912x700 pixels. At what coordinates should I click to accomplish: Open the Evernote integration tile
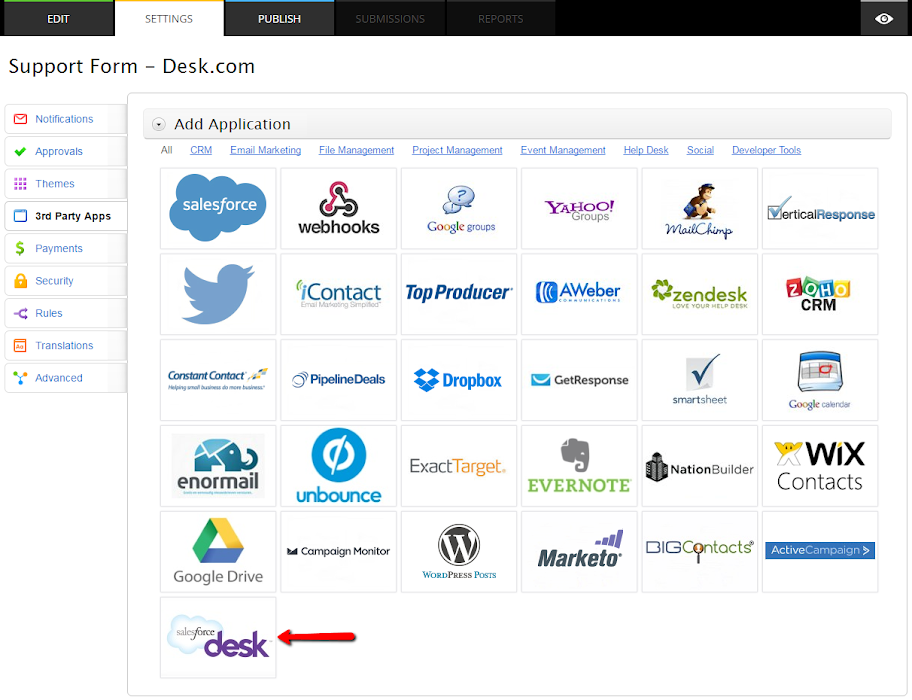pyautogui.click(x=579, y=466)
